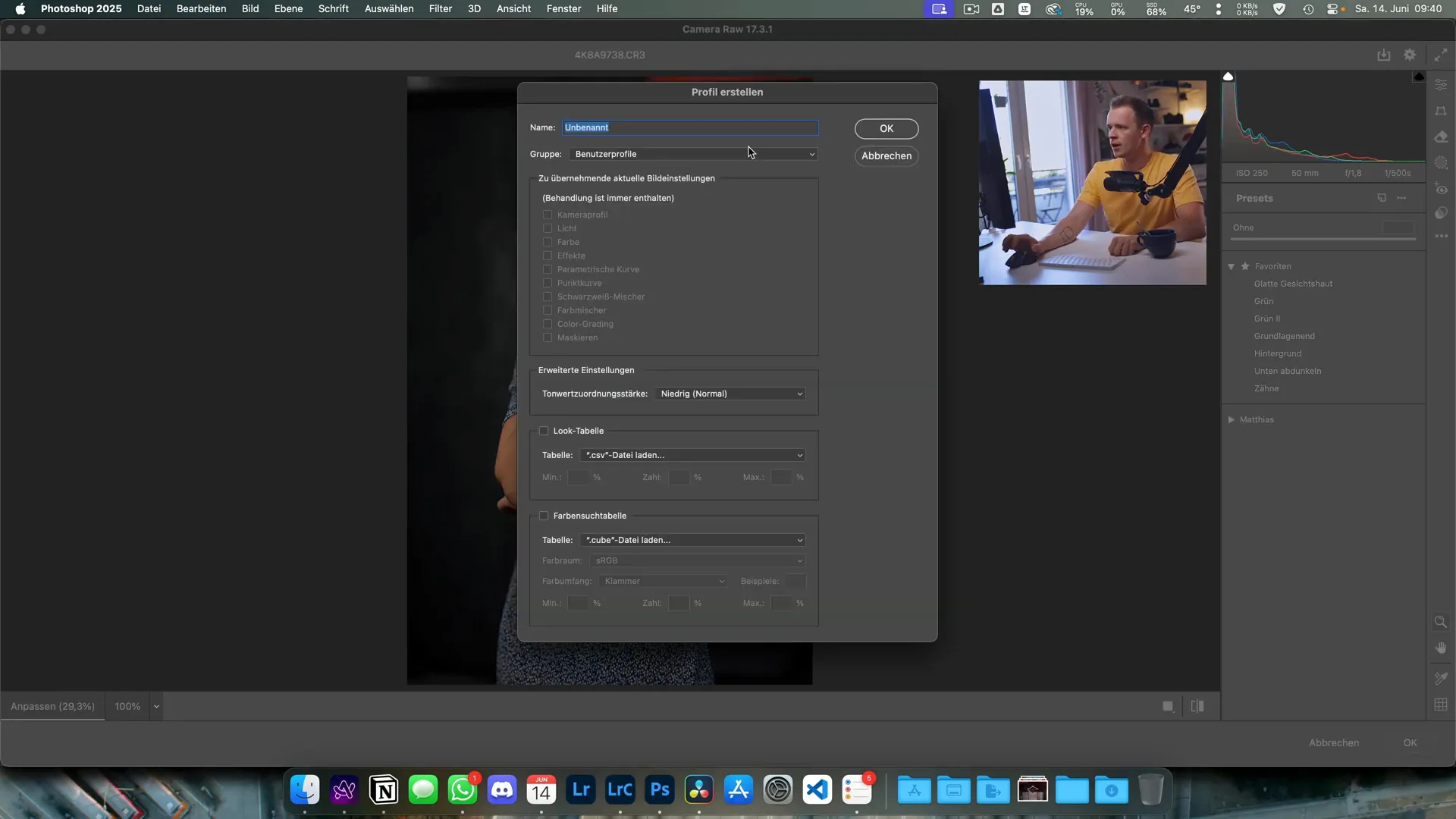Select the Zoom tool at bottom right

point(1442,621)
